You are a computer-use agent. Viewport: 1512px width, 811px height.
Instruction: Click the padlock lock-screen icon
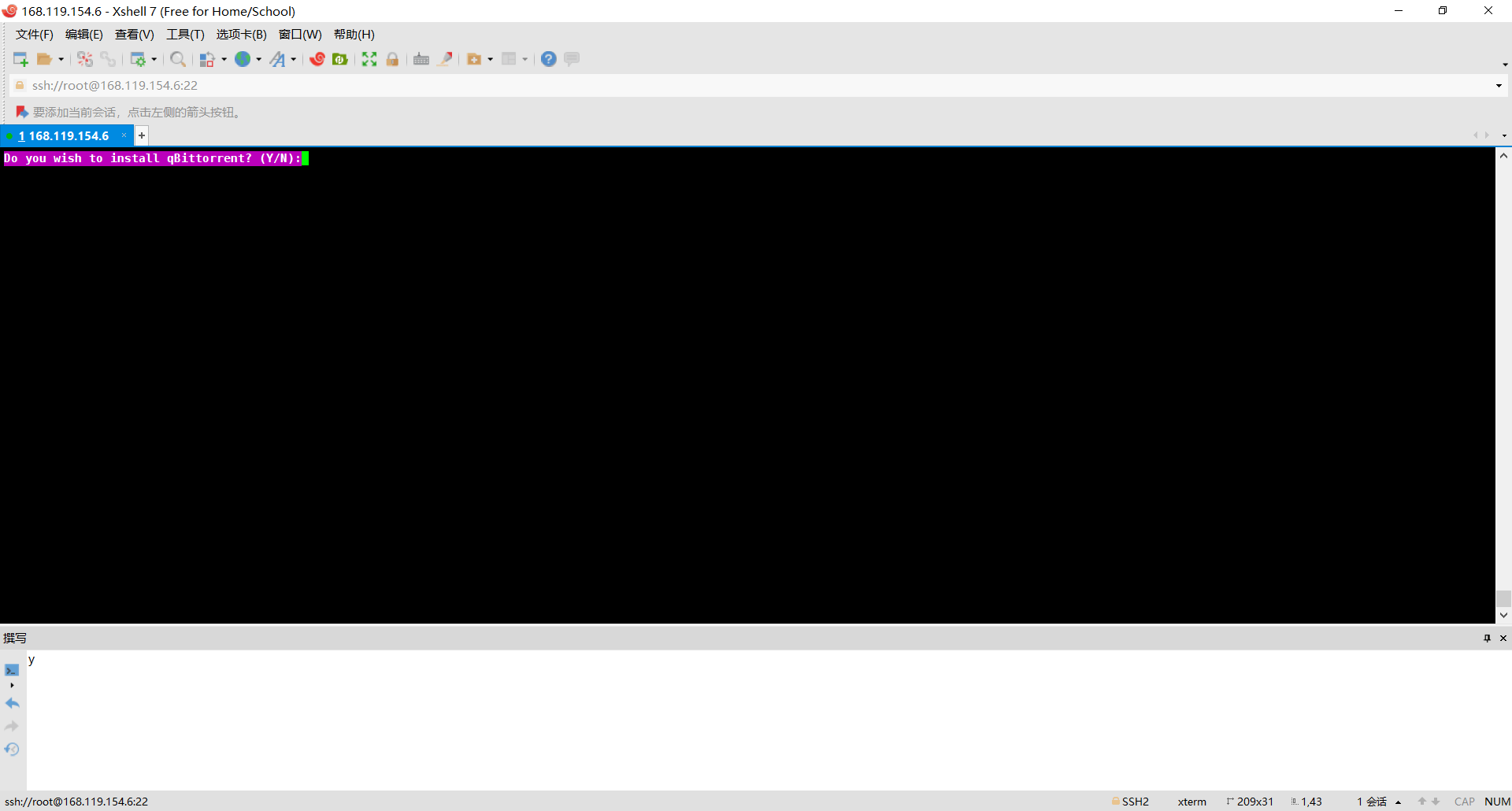pyautogui.click(x=392, y=59)
